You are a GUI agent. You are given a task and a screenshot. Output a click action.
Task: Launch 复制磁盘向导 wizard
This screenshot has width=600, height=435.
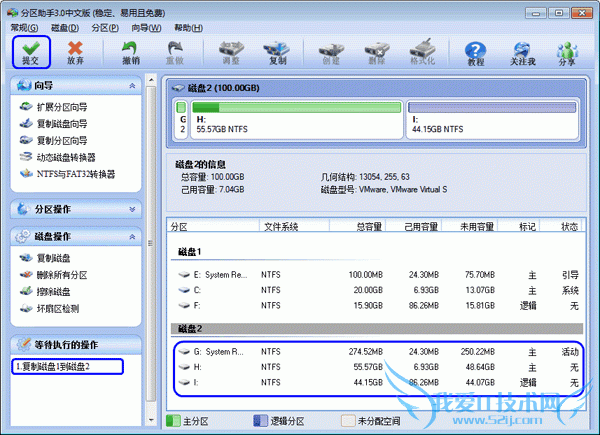coord(54,124)
